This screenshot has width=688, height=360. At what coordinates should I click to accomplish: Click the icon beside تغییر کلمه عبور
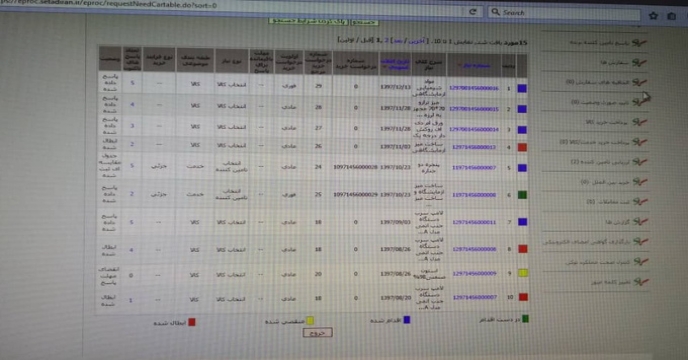tap(641, 281)
